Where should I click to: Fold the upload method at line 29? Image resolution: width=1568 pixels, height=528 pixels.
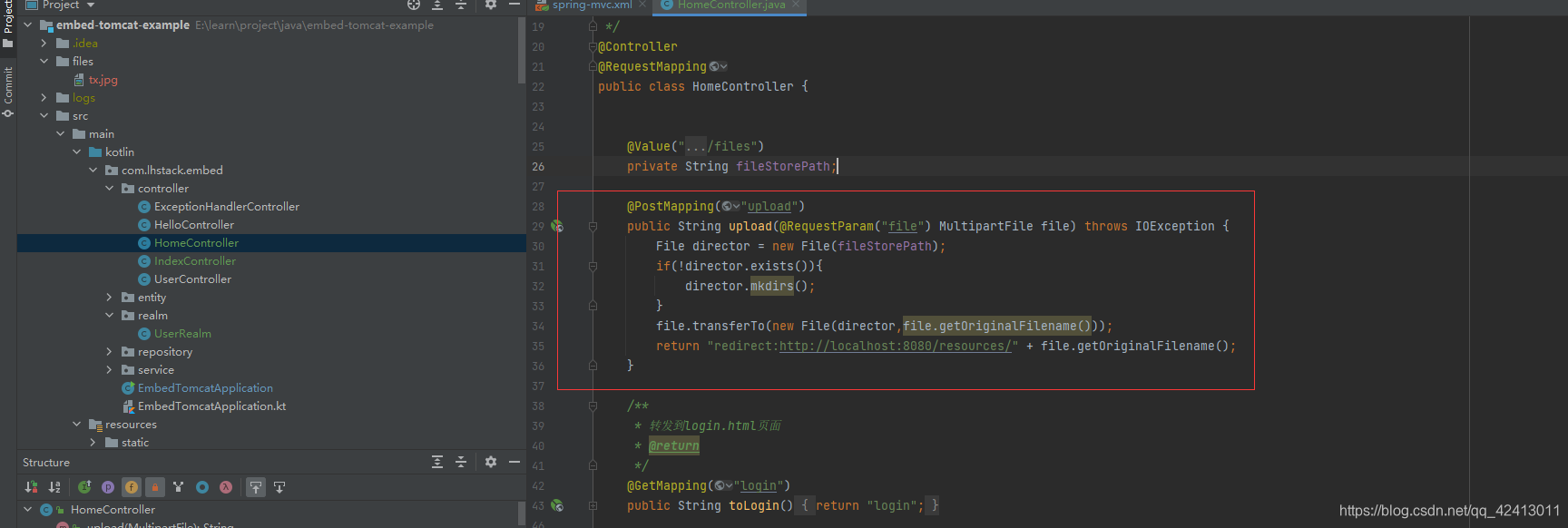pyautogui.click(x=593, y=226)
